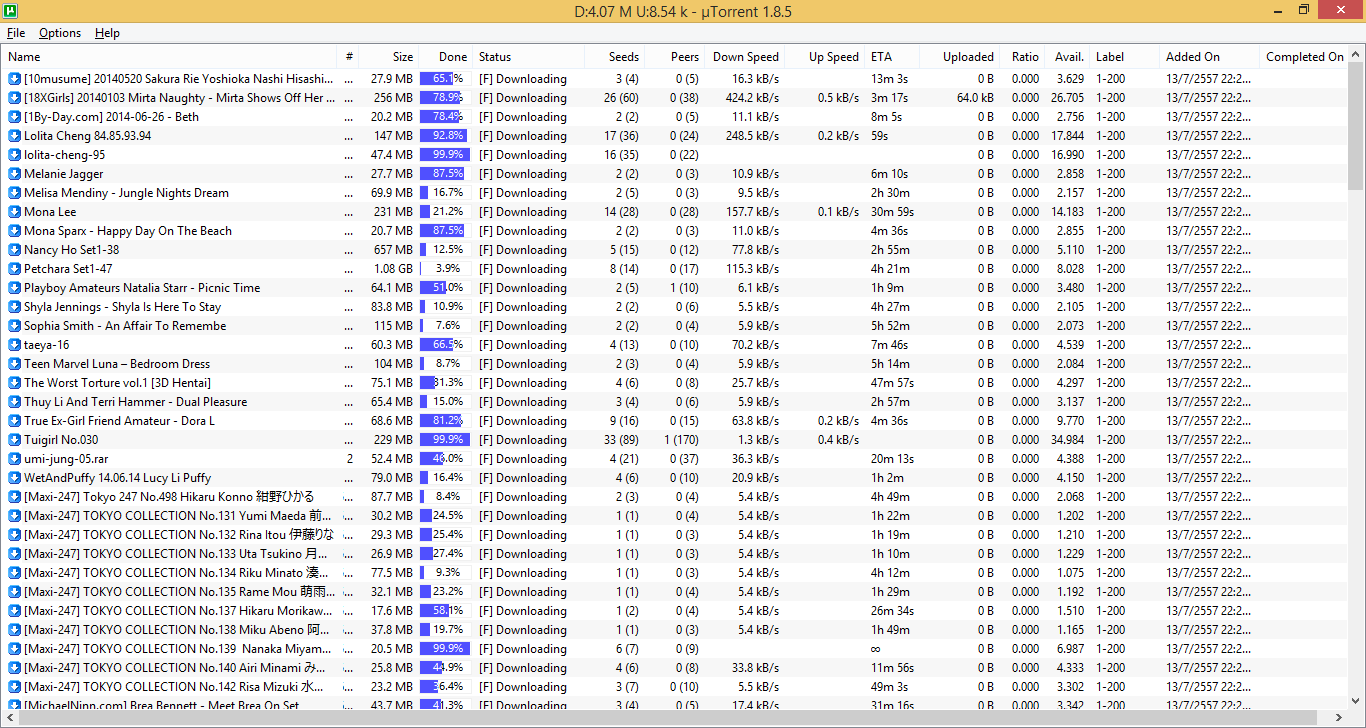Select the download icon beside umi-jung-05.rar
The height and width of the screenshot is (728, 1366).
[x=15, y=459]
